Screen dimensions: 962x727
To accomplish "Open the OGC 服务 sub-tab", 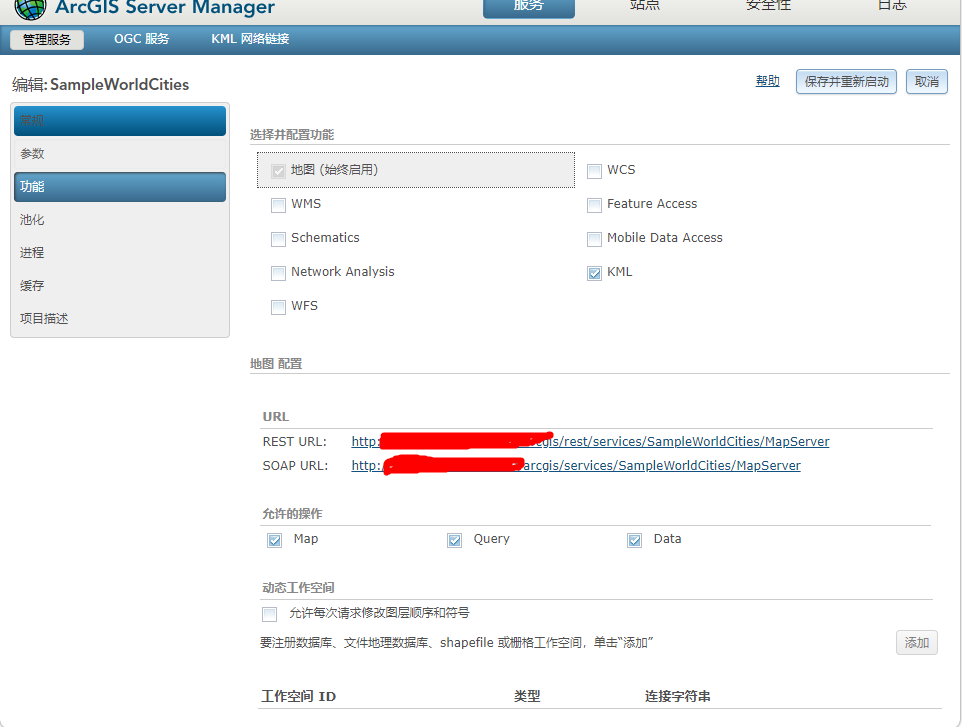I will pos(142,39).
